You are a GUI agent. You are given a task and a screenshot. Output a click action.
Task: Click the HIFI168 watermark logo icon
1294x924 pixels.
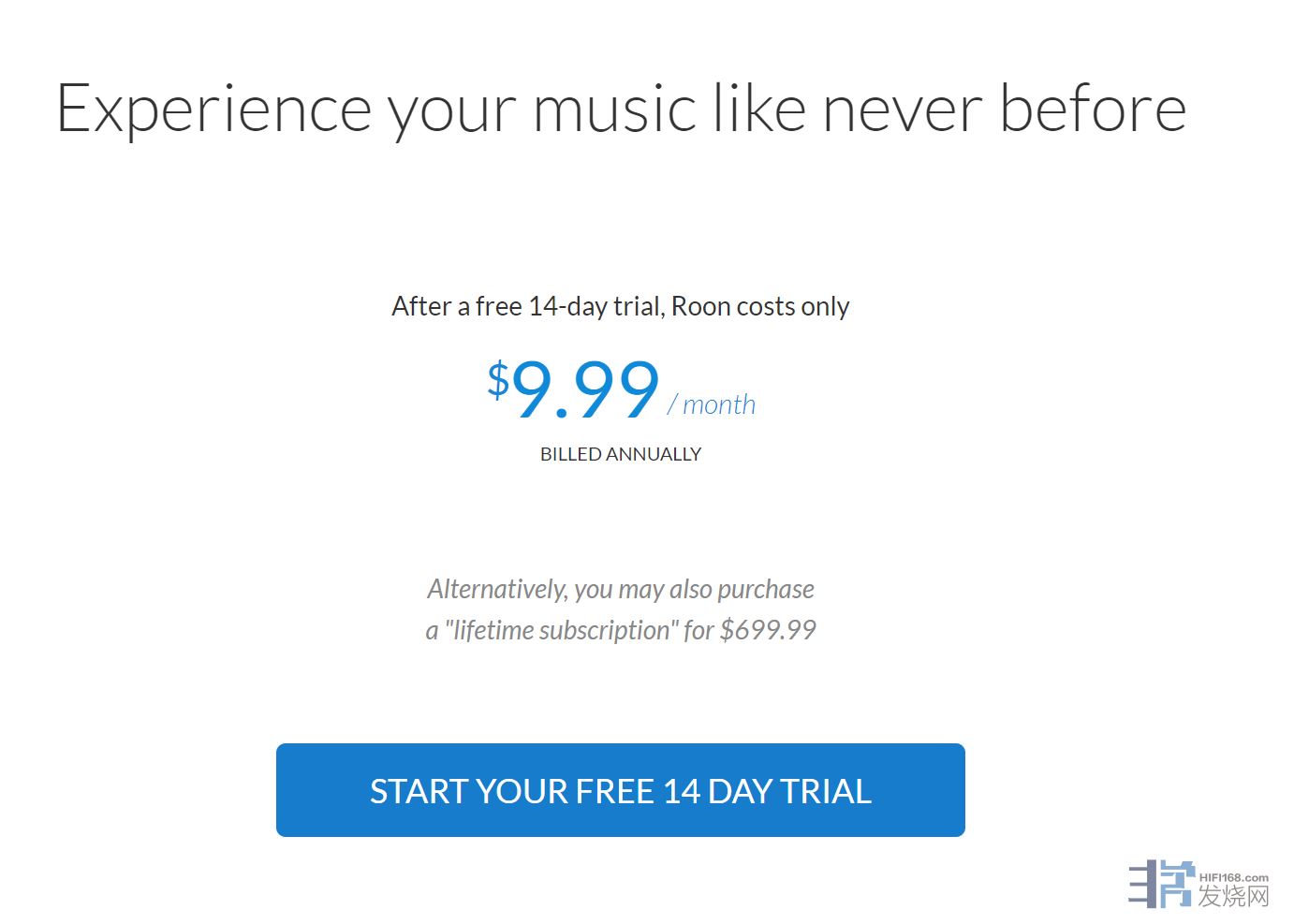(x=1161, y=885)
